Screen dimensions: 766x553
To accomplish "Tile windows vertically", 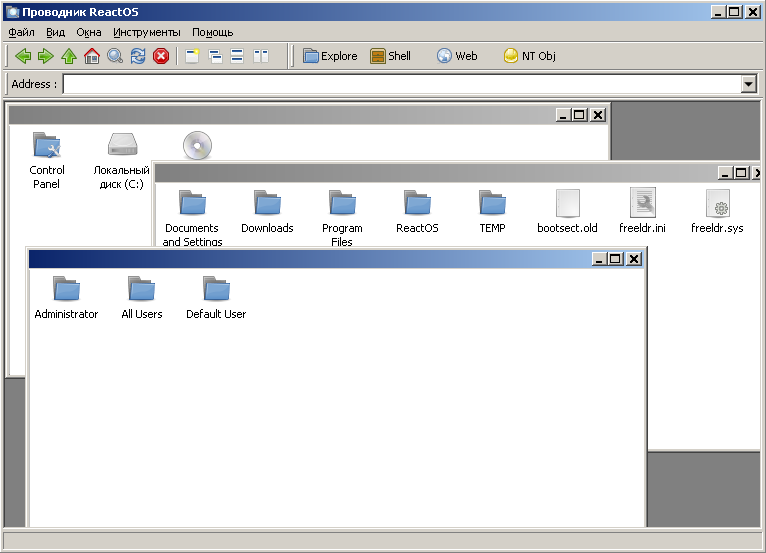I will coord(261,56).
